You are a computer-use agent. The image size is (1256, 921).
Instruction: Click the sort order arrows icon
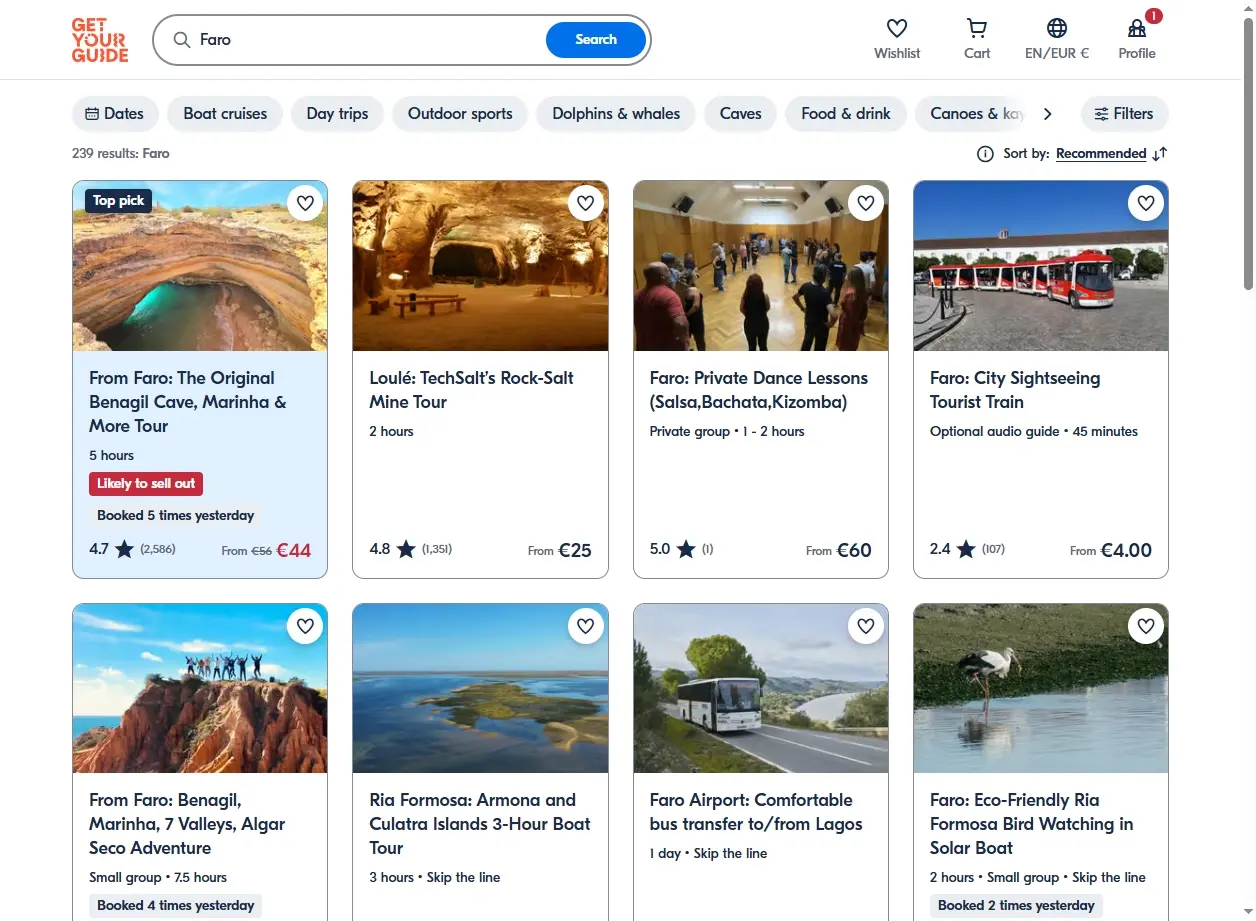[x=1160, y=154]
